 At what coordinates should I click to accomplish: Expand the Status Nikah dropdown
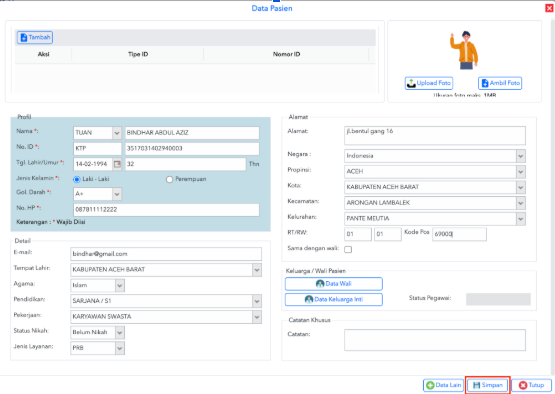click(120, 332)
